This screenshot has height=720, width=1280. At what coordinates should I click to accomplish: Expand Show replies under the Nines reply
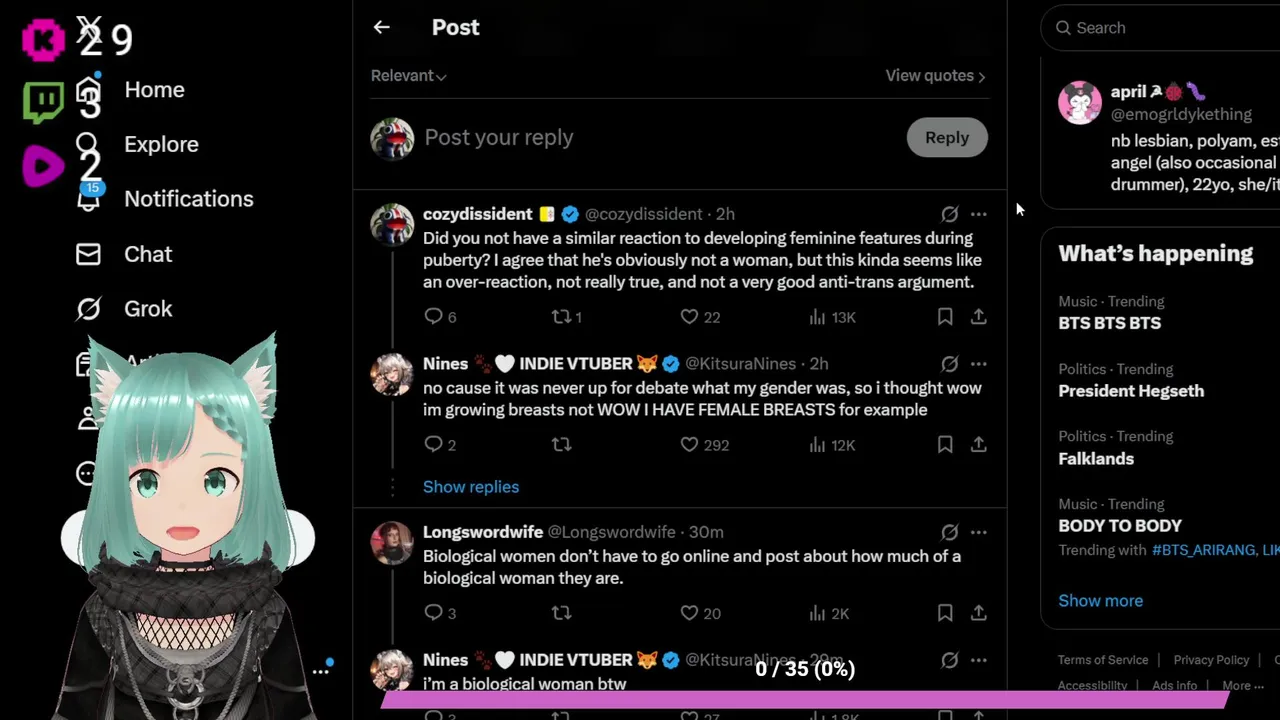(471, 487)
